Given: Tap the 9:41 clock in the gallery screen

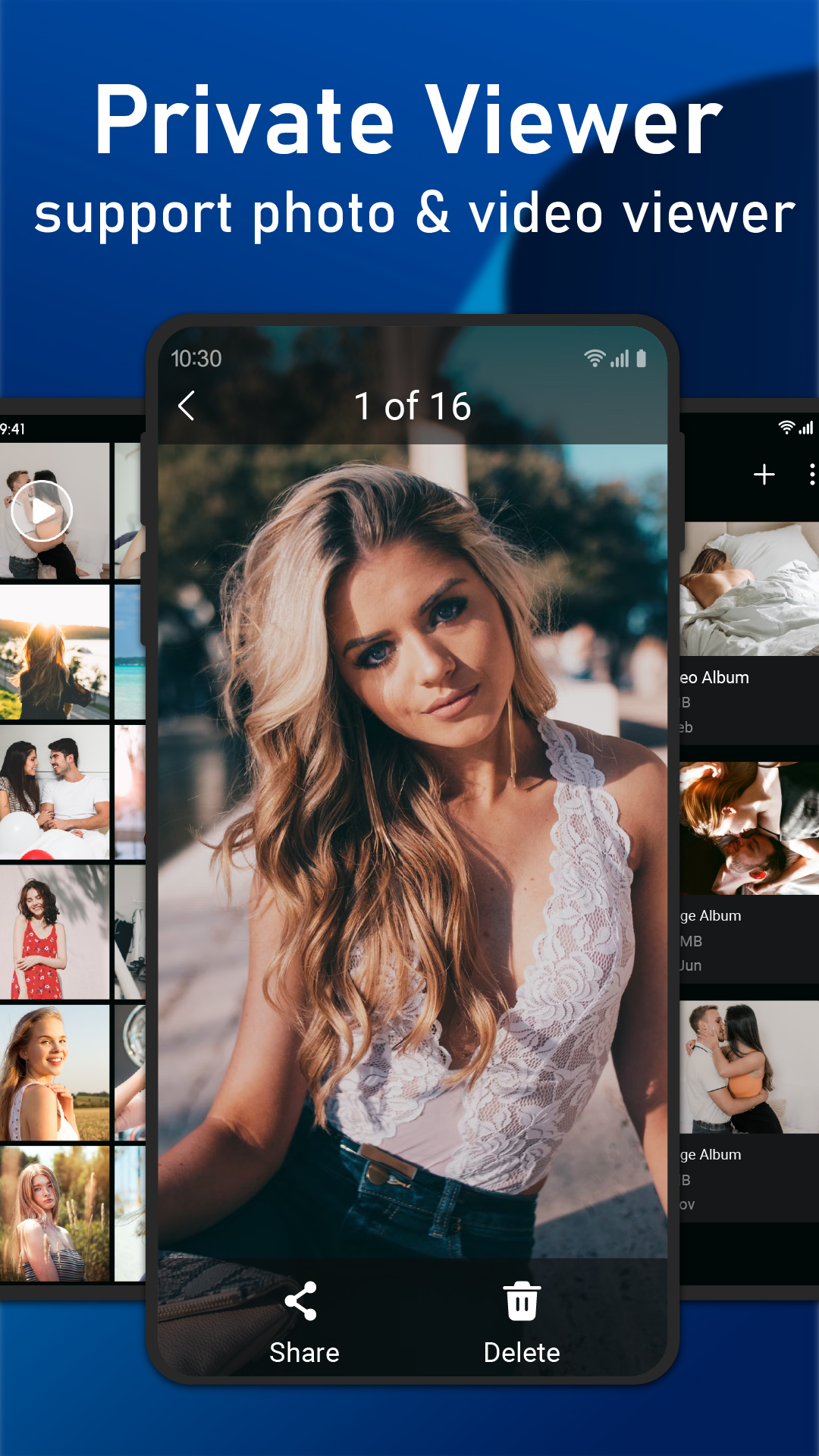Looking at the screenshot, I should [x=13, y=429].
